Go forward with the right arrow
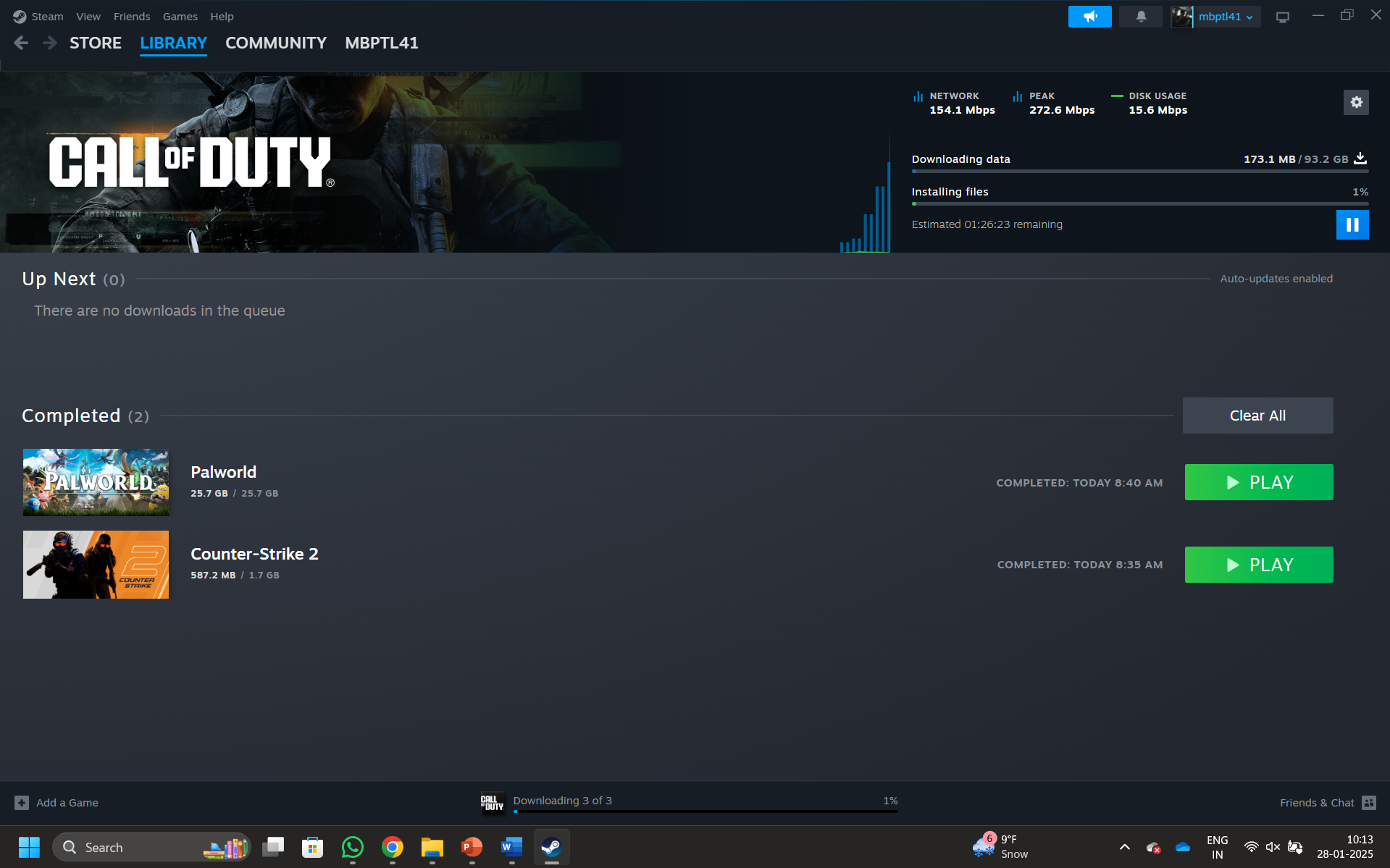Screen dimensions: 1390x868 pos(49,43)
